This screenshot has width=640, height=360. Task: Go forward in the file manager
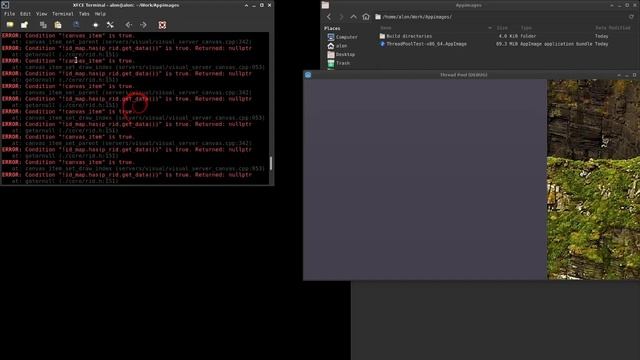click(x=341, y=17)
